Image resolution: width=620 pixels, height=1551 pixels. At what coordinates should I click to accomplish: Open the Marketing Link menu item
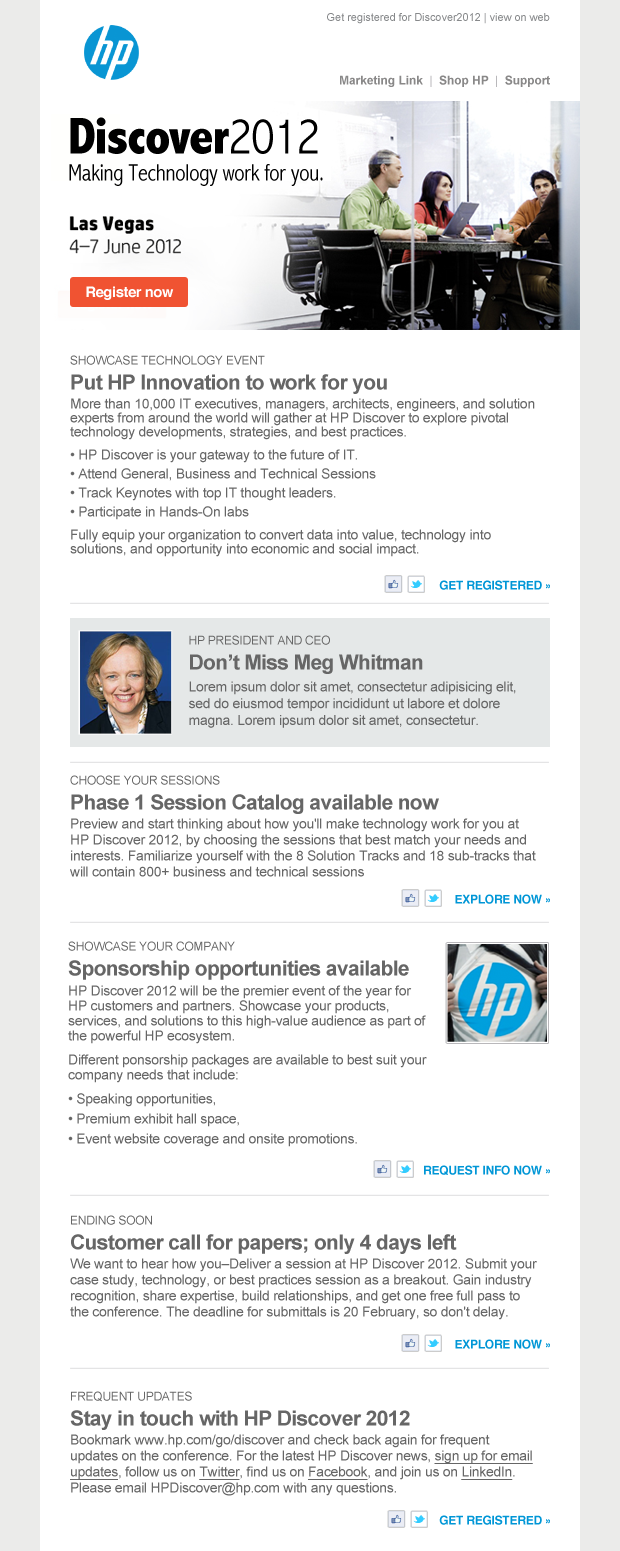click(381, 81)
